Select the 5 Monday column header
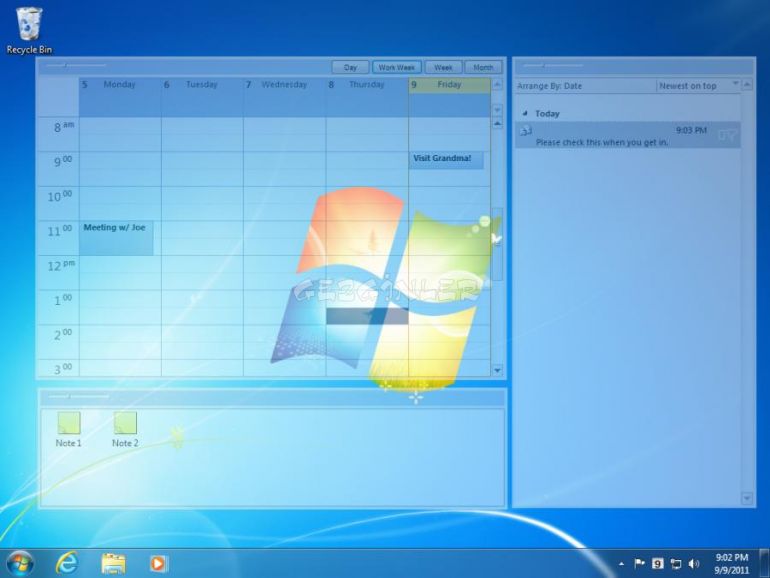The height and width of the screenshot is (578, 770). [120, 84]
